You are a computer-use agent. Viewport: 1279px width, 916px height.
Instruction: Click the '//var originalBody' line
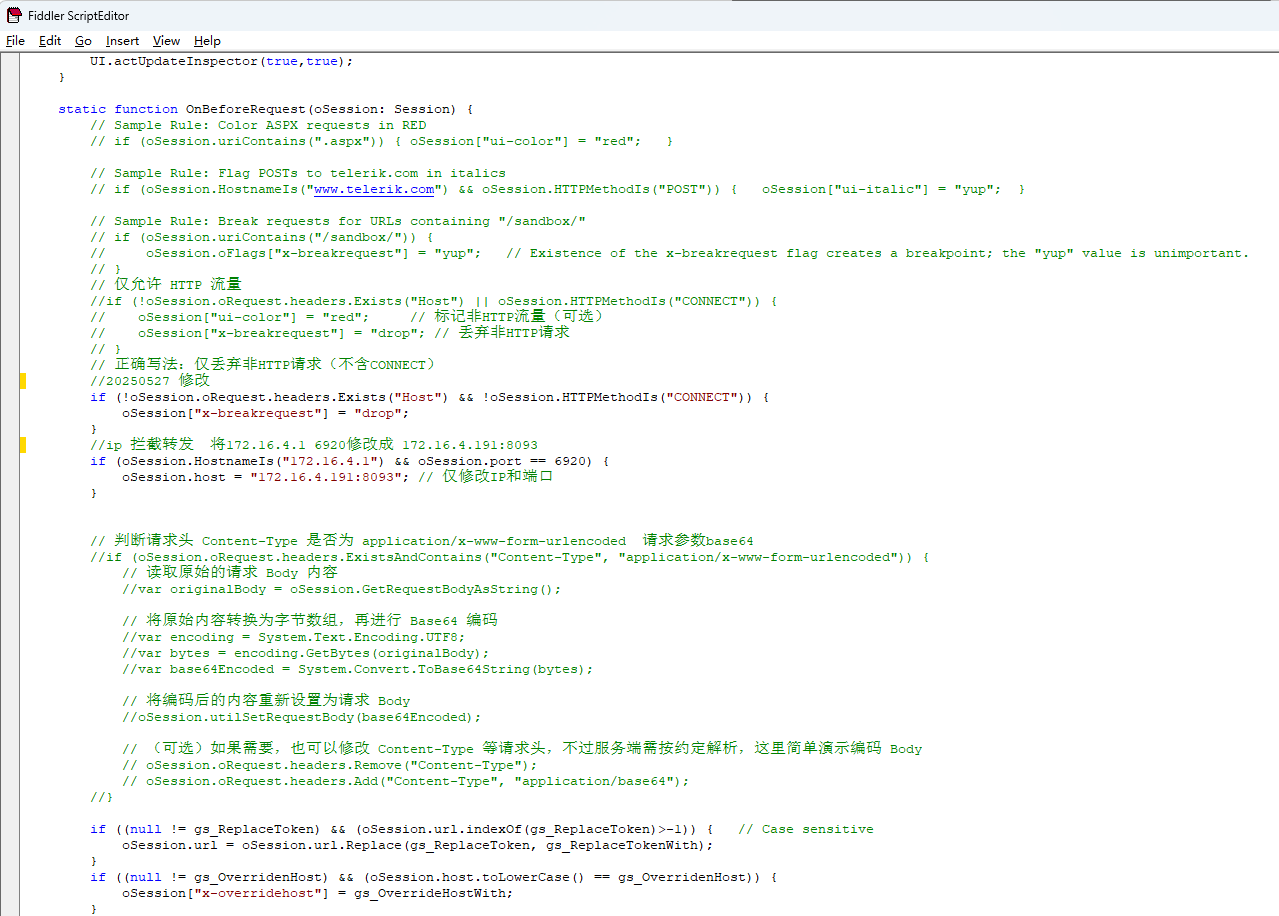pyautogui.click(x=342, y=589)
